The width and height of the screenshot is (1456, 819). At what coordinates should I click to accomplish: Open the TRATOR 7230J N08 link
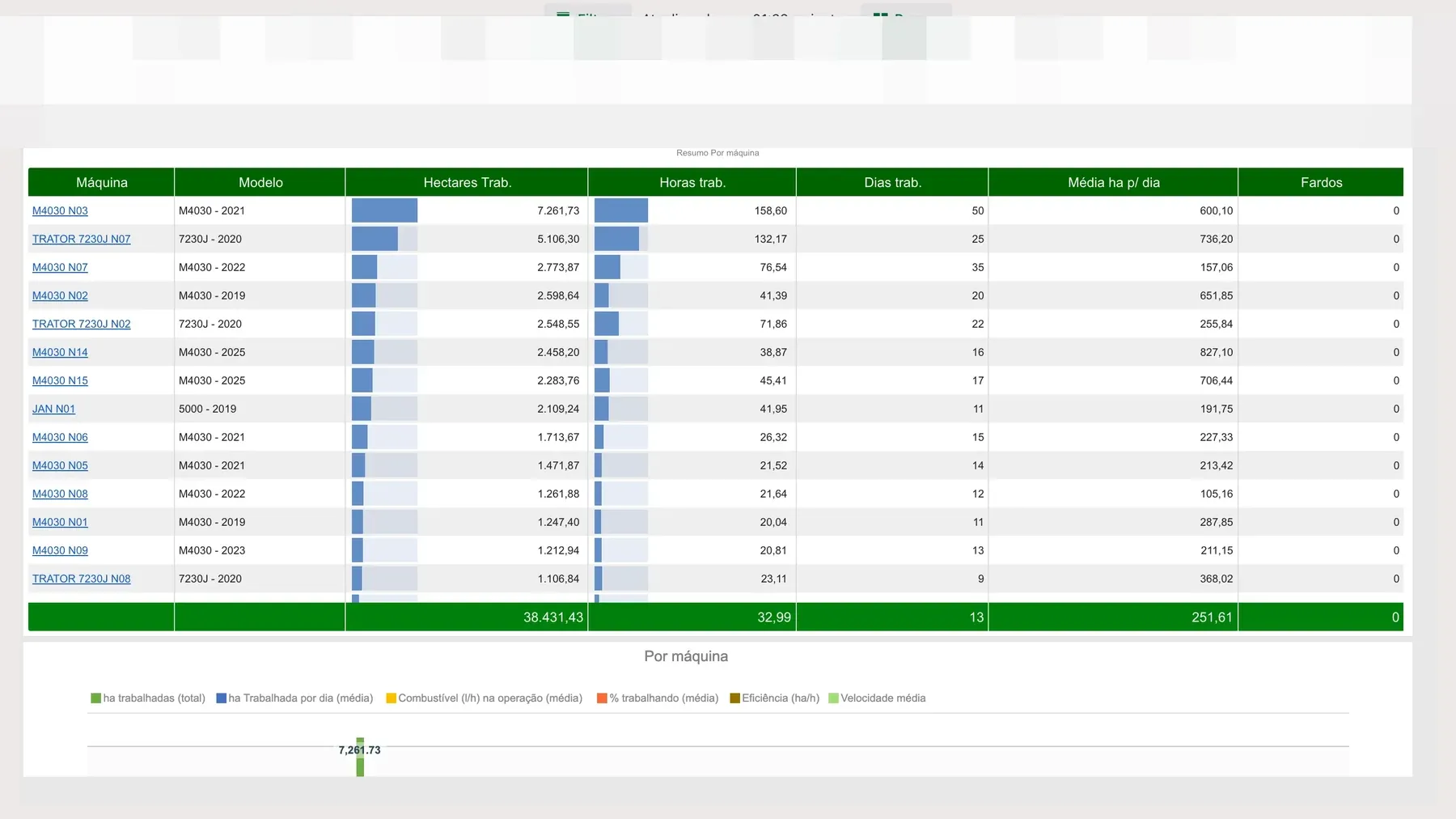[x=81, y=579]
